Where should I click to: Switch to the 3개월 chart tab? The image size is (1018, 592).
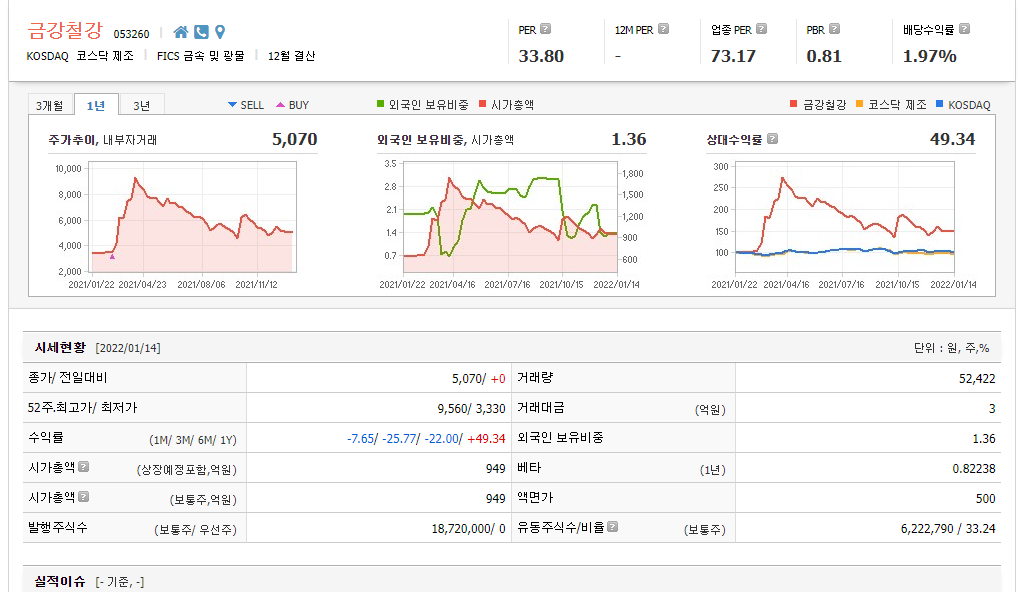click(50, 105)
